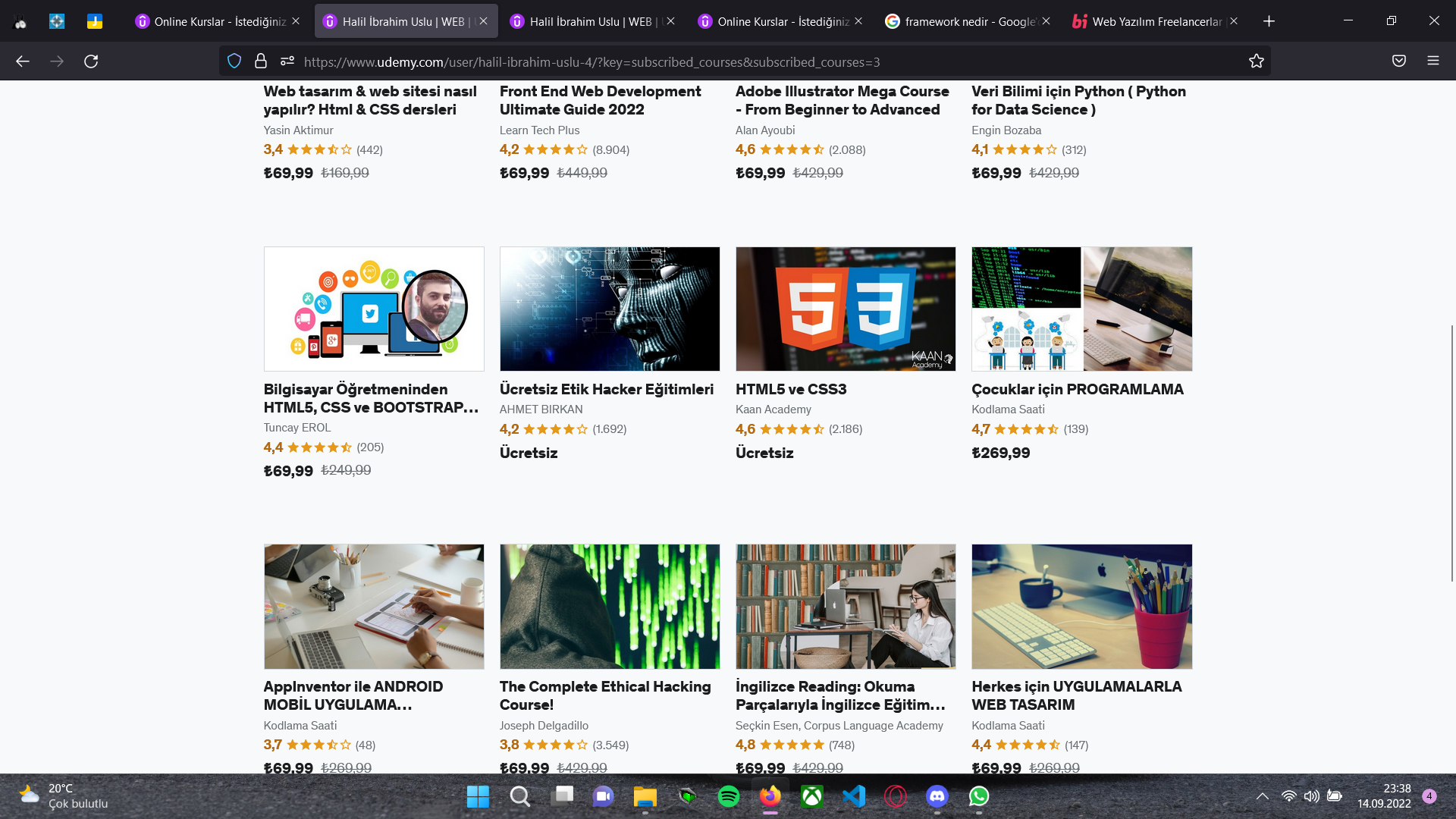Screen dimensions: 1456x819
Task: Click the site security padlock icon
Action: click(x=261, y=61)
